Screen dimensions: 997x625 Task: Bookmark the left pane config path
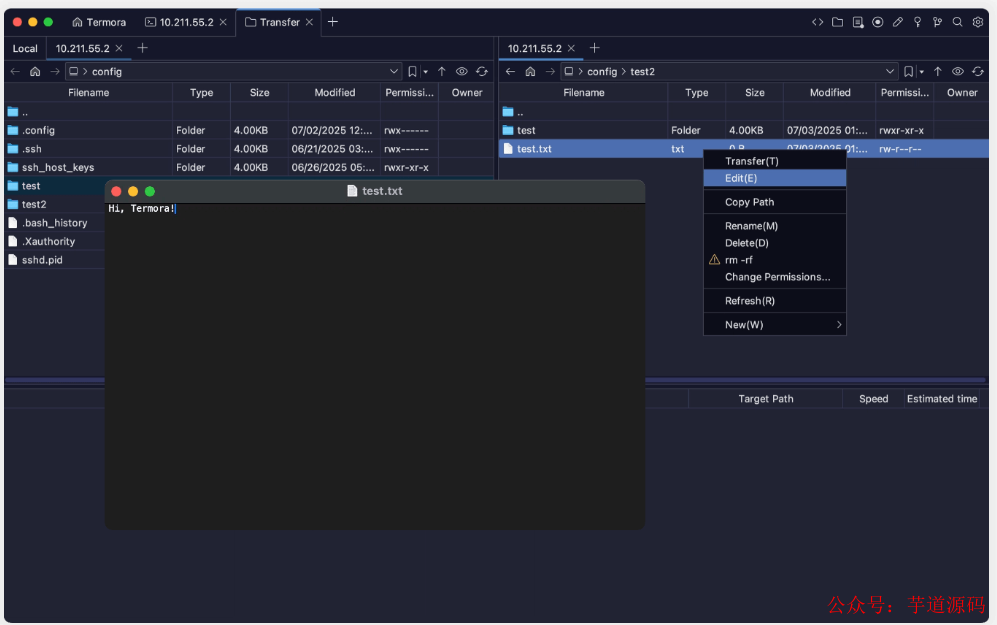click(x=412, y=72)
